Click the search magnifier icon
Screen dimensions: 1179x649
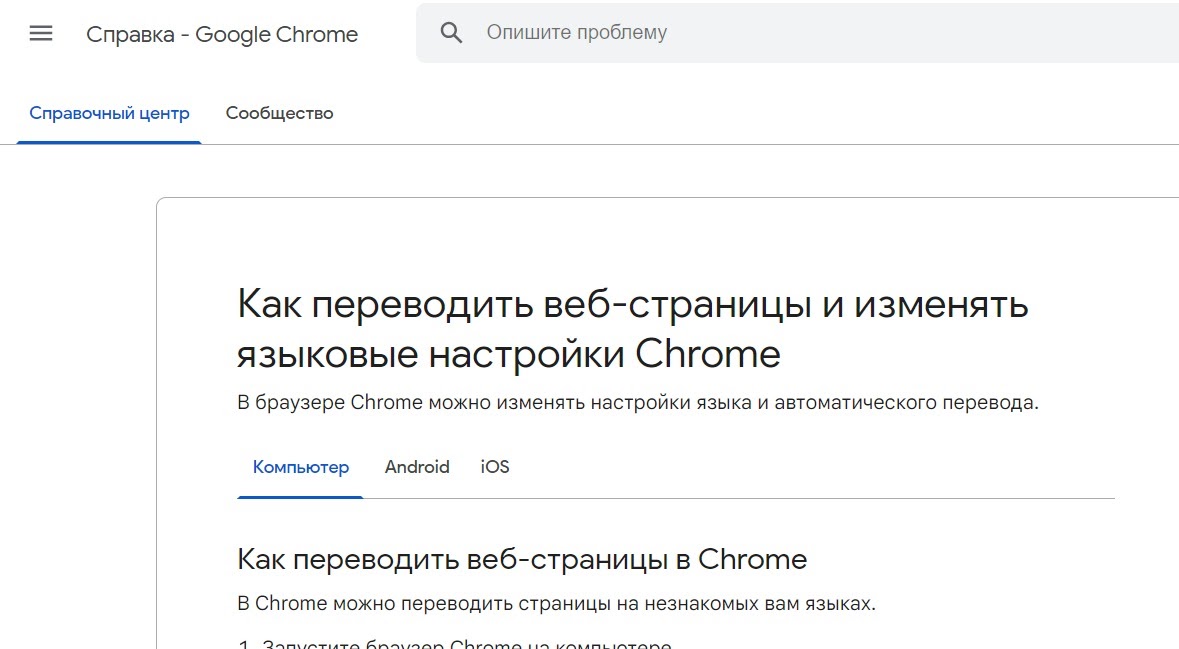point(451,32)
